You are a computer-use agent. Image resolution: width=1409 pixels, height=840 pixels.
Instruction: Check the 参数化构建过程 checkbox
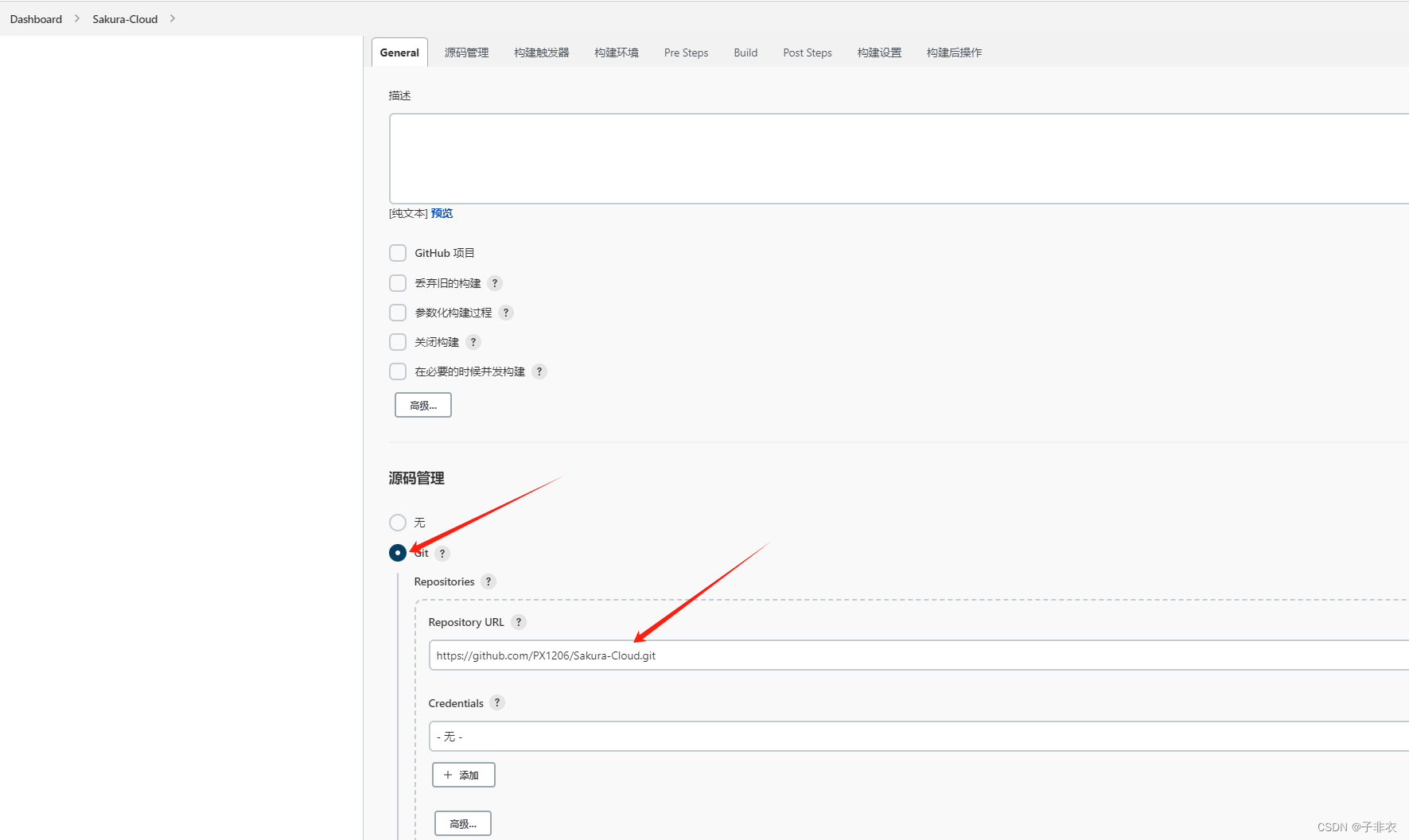[x=398, y=313]
